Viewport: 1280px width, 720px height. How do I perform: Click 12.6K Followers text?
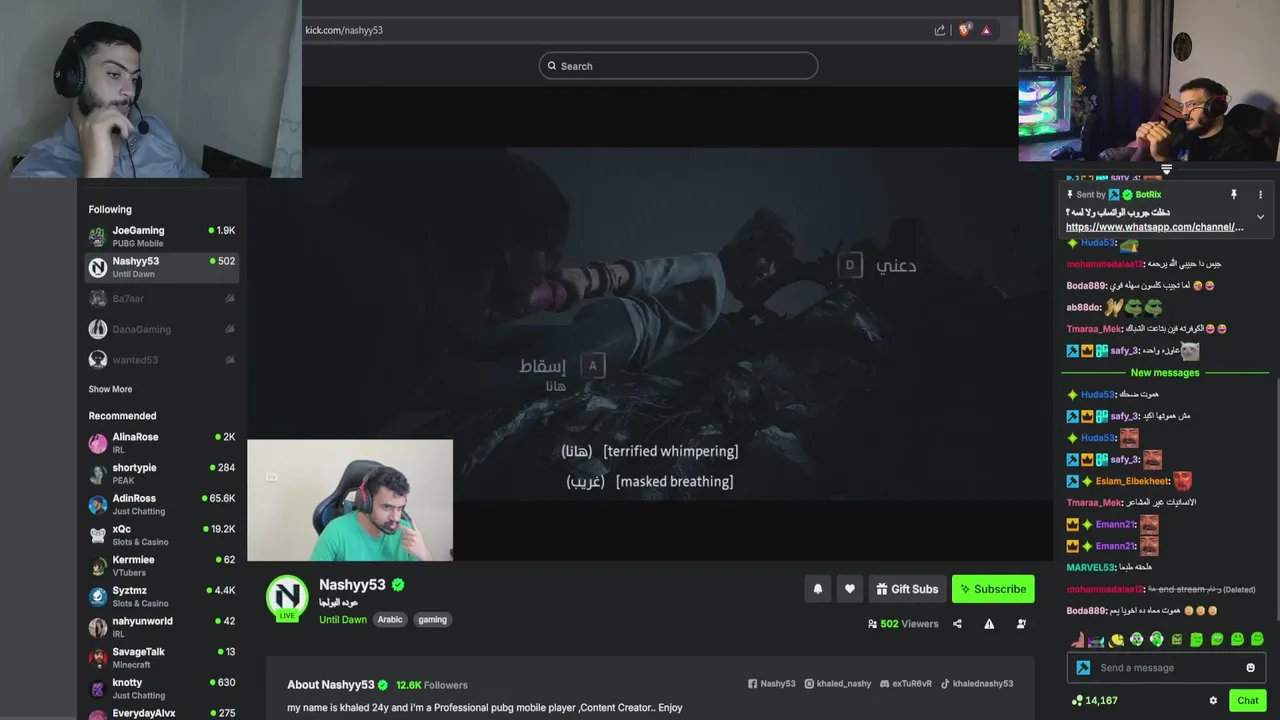[x=432, y=685]
